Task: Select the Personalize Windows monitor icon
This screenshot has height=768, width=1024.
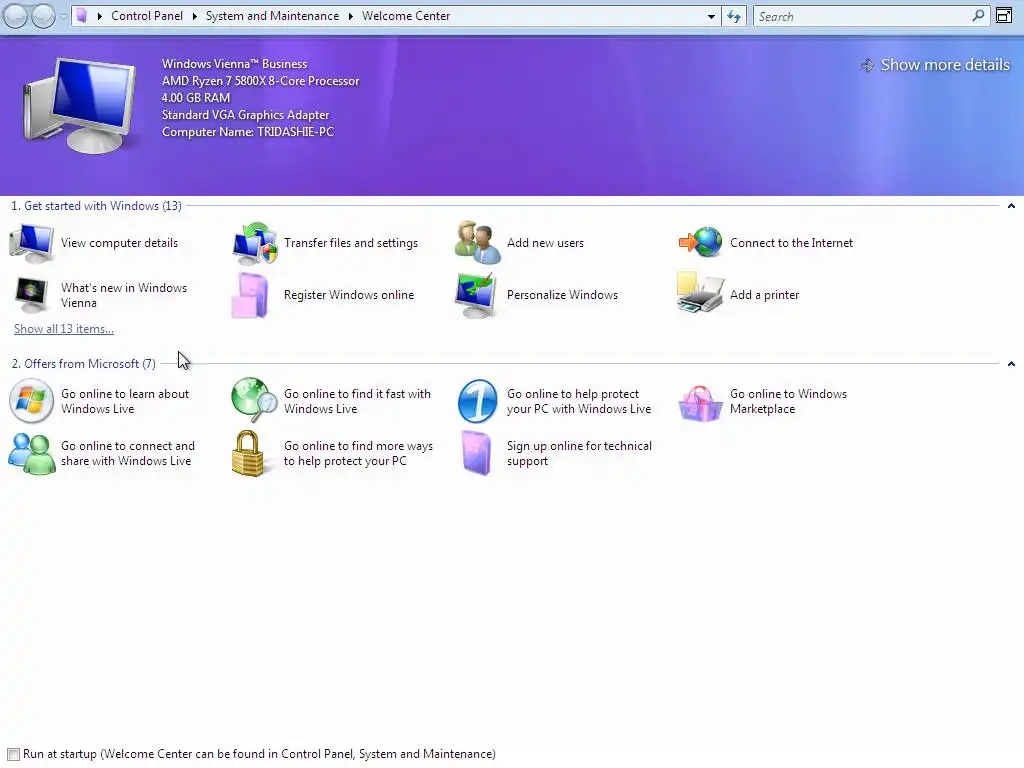Action: [x=476, y=295]
